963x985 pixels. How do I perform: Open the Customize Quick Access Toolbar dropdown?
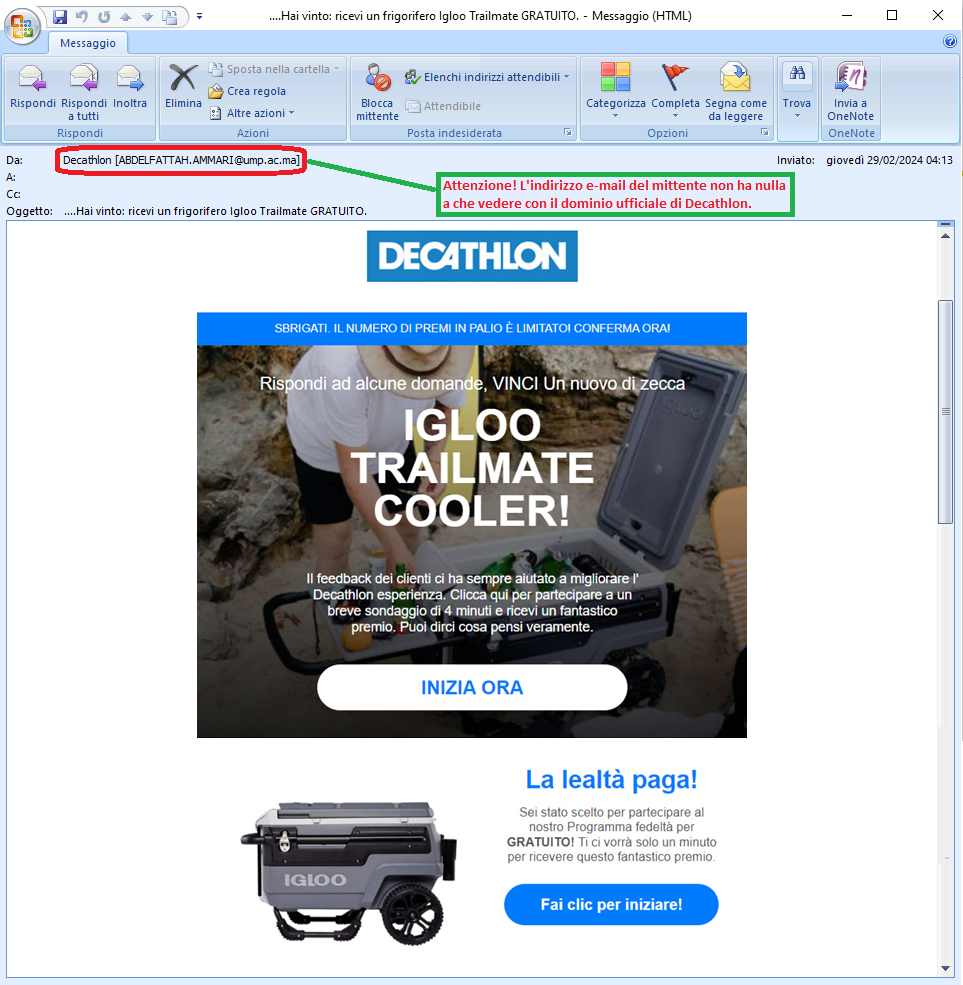[x=199, y=16]
